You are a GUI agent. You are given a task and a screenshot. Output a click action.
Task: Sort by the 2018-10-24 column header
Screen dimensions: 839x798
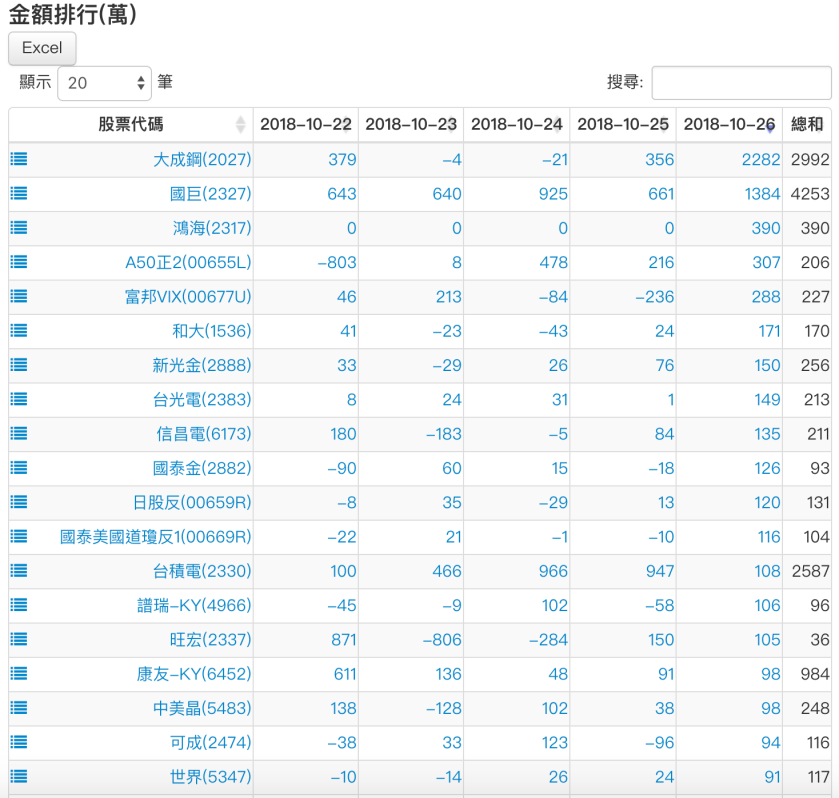coord(516,124)
